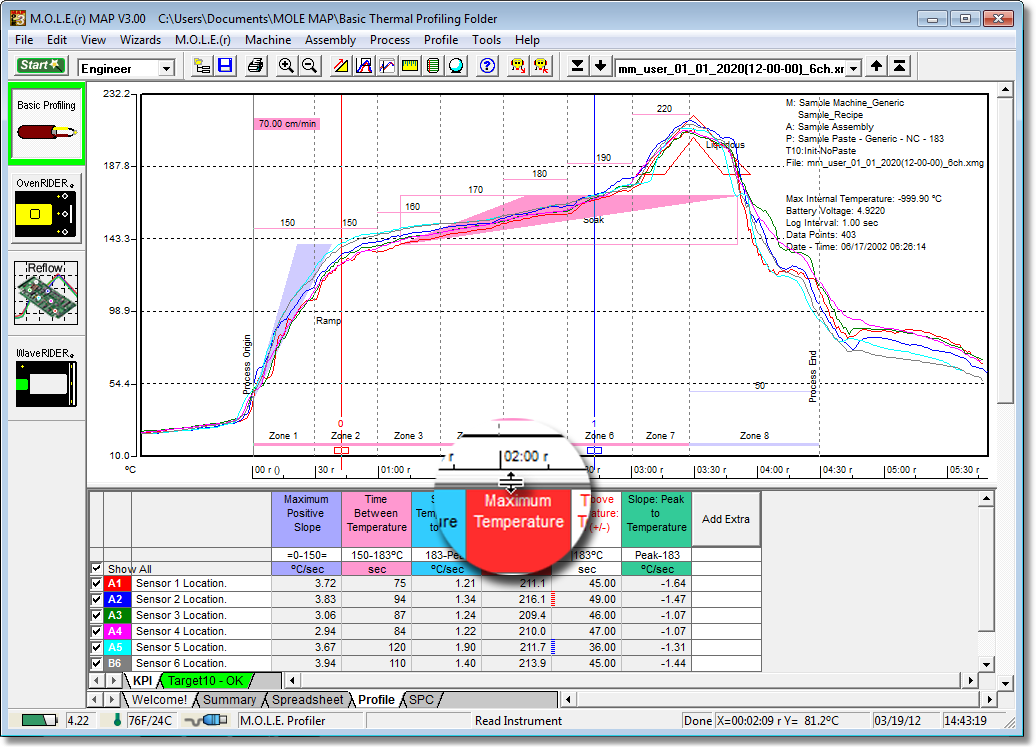Uncheck the A3 Sensor 3 checkbox
Image resolution: width=1036 pixels, height=749 pixels.
tap(96, 615)
